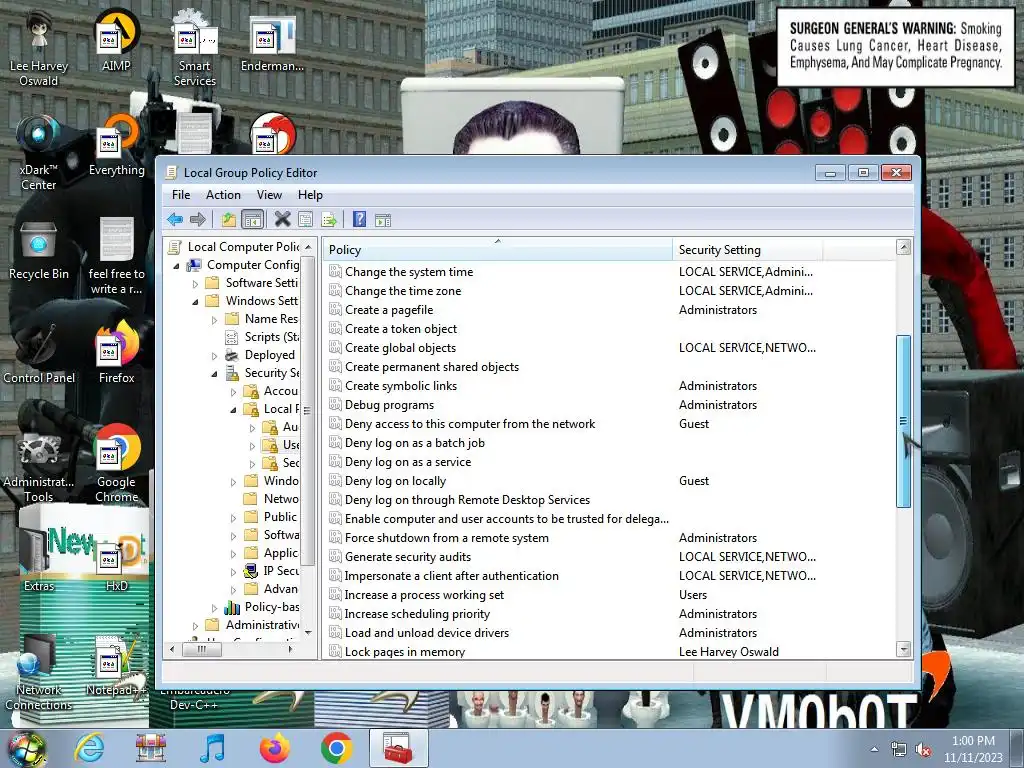Screen dimensions: 1024x768
Task: Select the Deny log on locally policy
Action: pos(395,481)
